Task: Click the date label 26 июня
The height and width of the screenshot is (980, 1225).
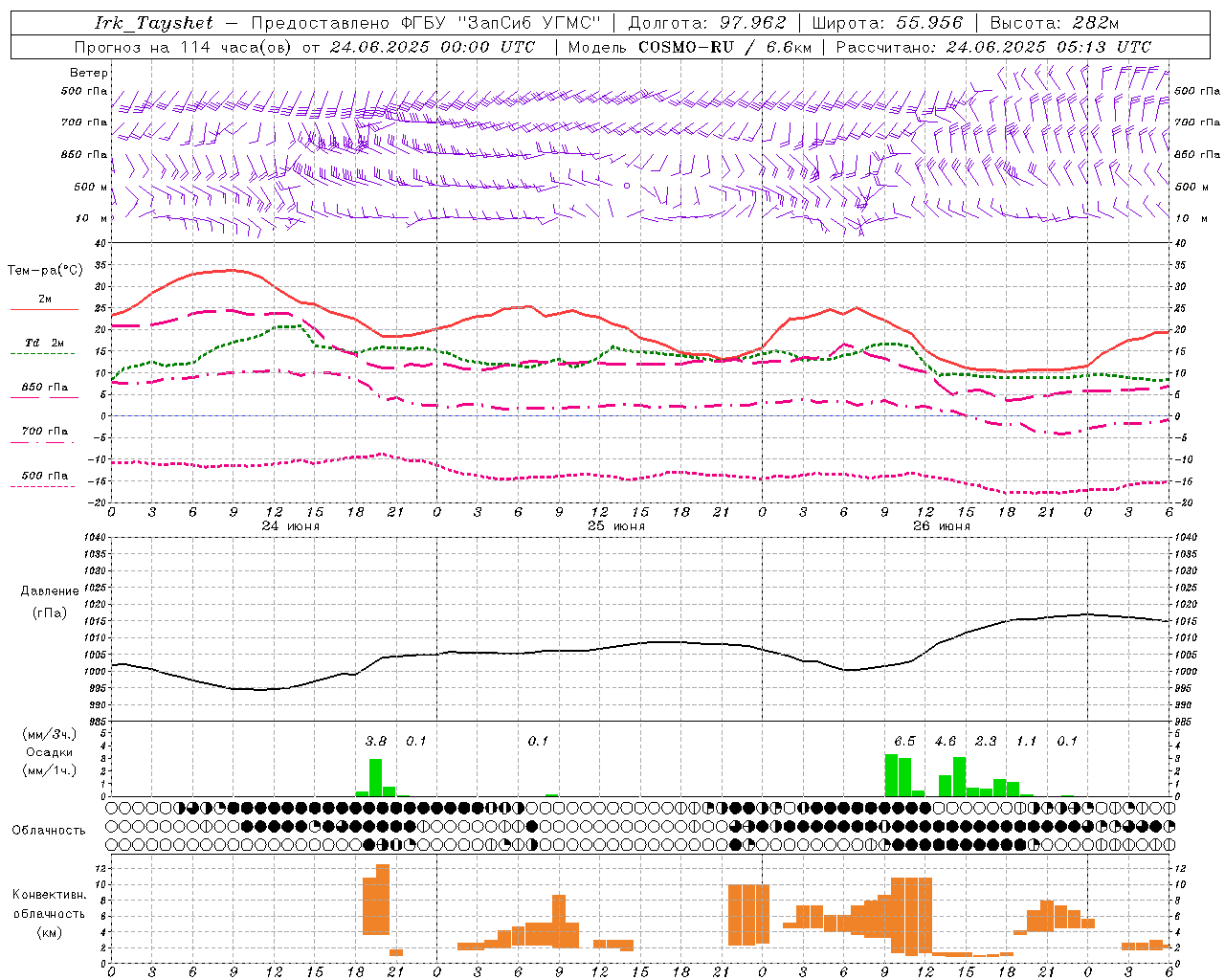Action: point(942,526)
